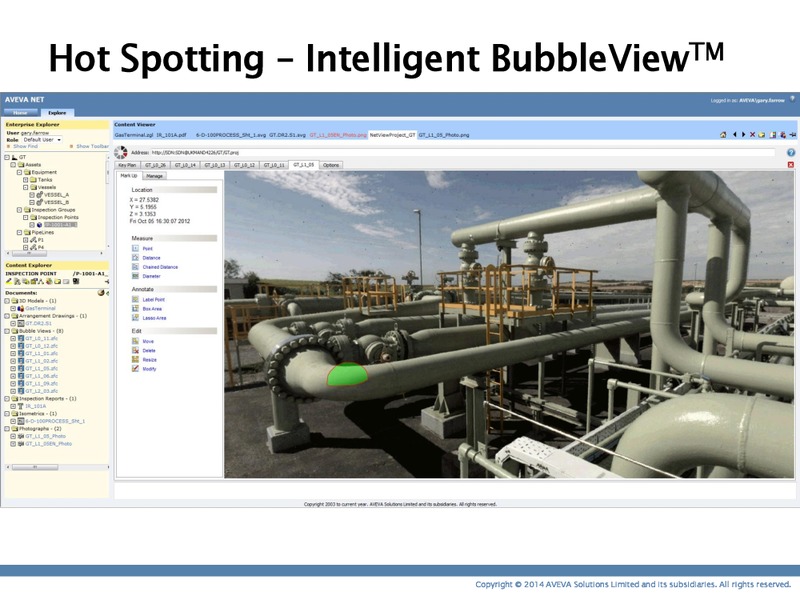Click the Enterprise Explorer horizontal scrollbar
Image resolution: width=800 pixels, height=600 pixels.
pos(56,253)
